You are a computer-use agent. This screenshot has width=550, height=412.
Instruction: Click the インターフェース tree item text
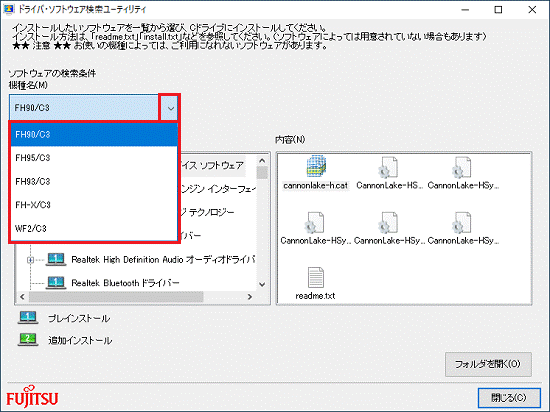pyautogui.click(x=219, y=189)
